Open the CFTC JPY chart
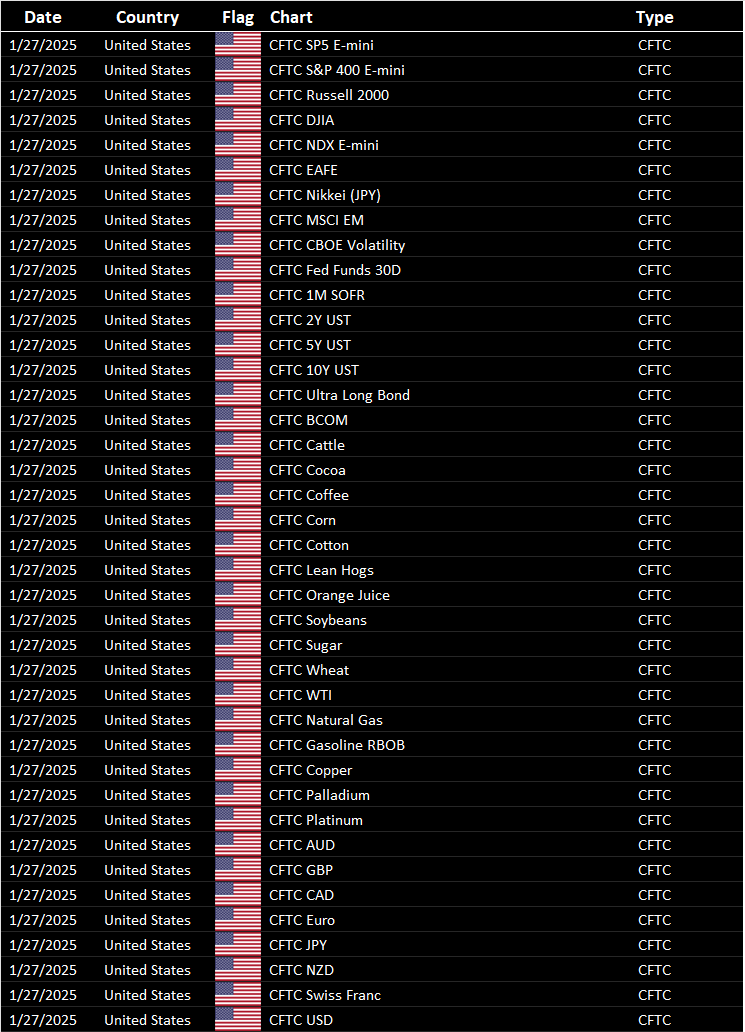745x1032 pixels. [297, 945]
